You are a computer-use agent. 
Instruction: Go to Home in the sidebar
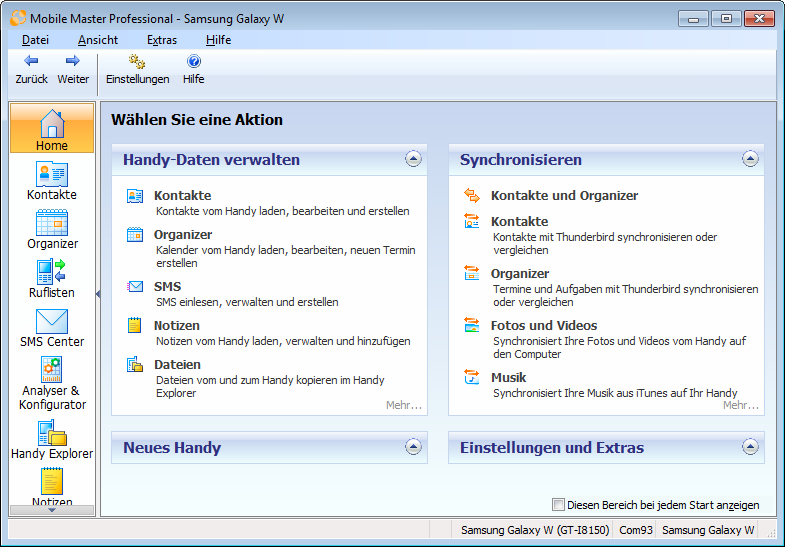tap(51, 128)
